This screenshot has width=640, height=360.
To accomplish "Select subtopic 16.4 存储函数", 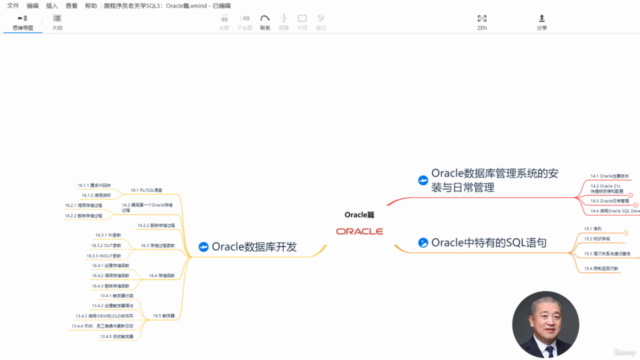I will 162,276.
